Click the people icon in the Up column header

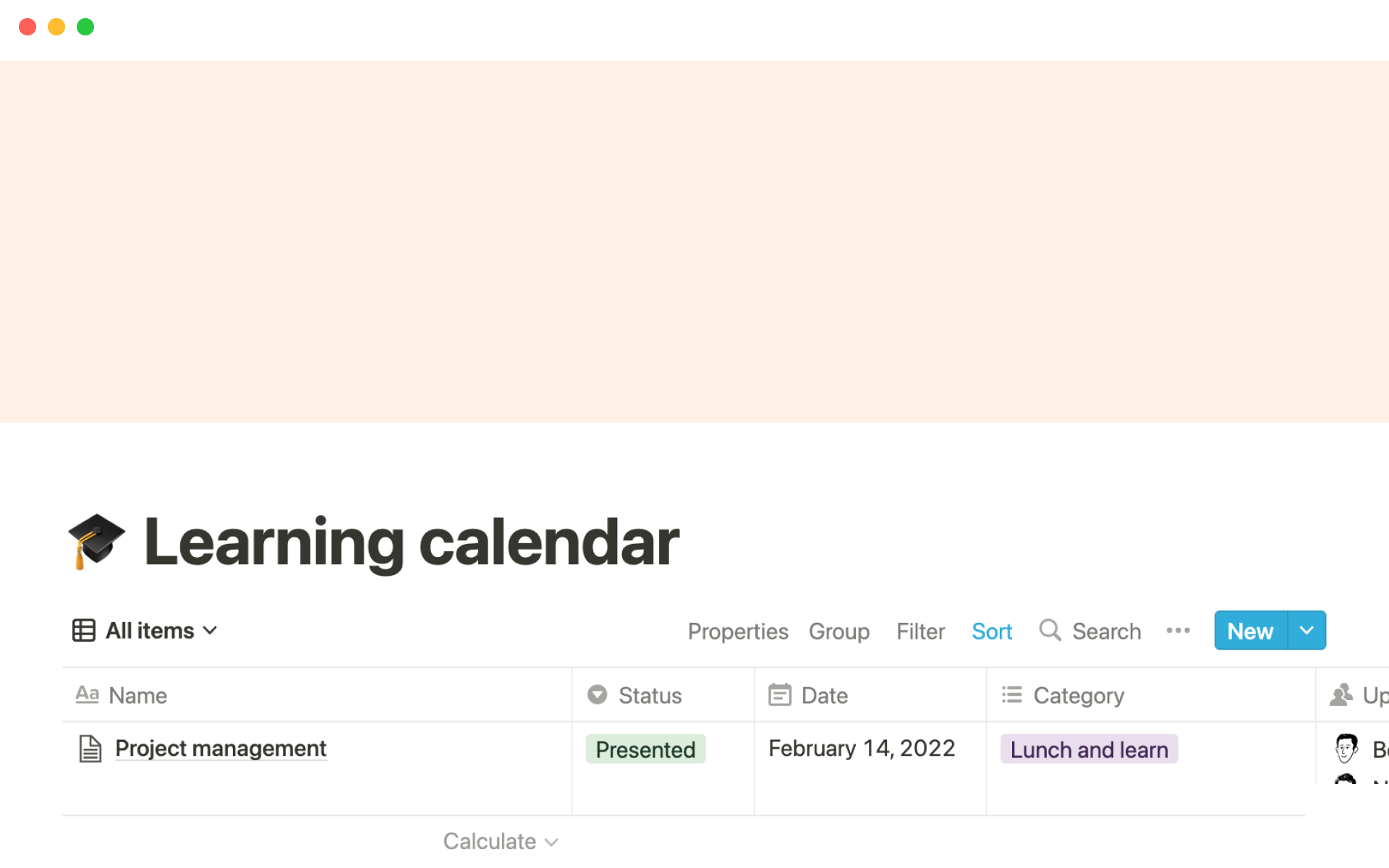click(1342, 694)
